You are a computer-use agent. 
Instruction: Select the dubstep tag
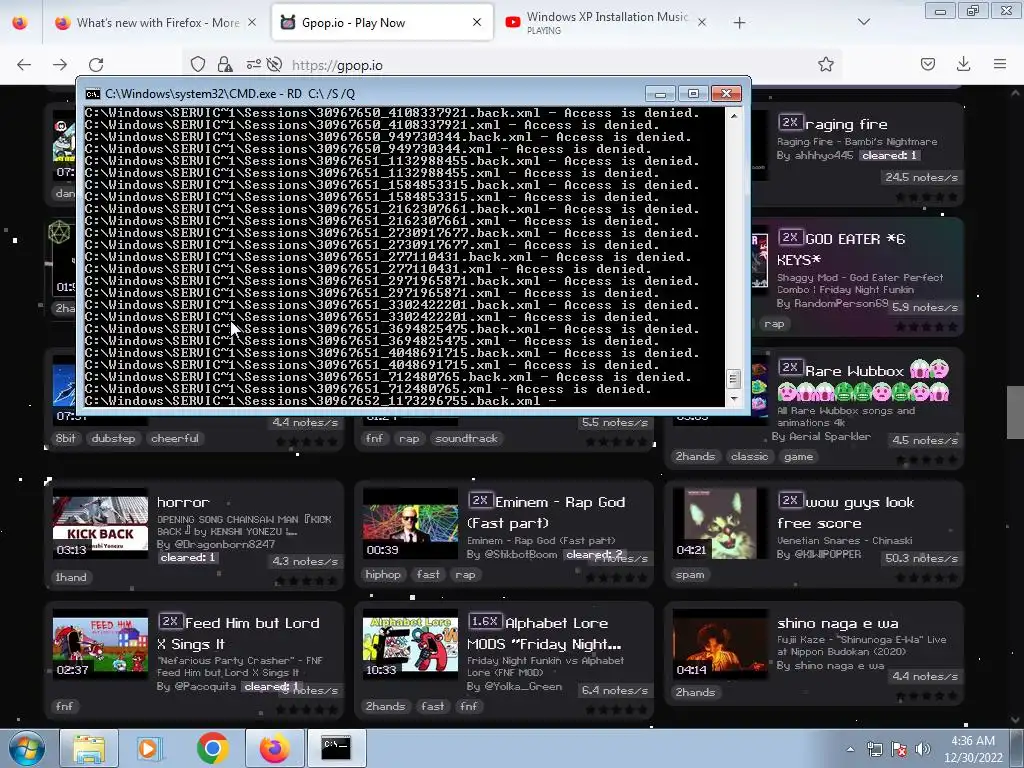point(113,438)
